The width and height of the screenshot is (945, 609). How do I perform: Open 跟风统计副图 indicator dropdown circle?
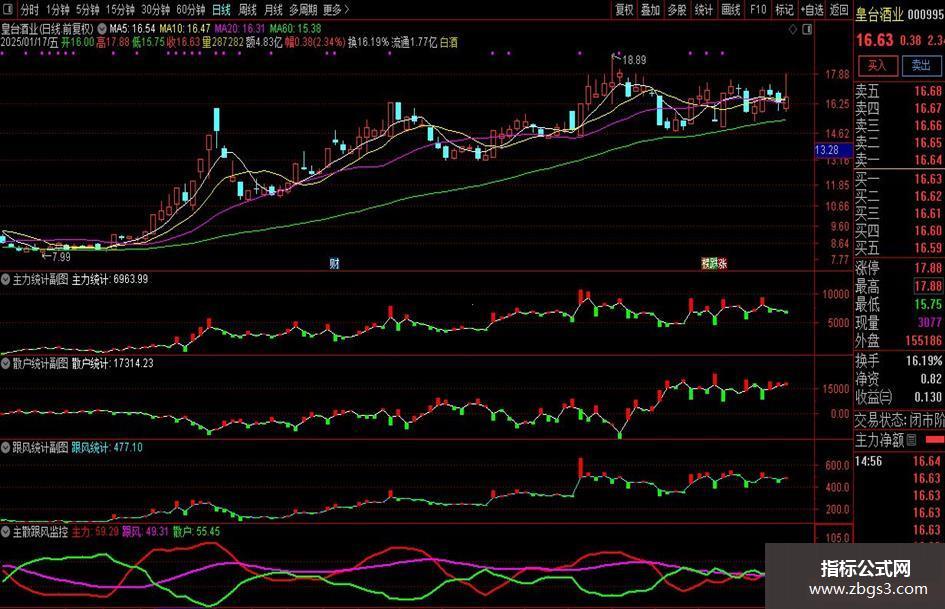(6, 447)
